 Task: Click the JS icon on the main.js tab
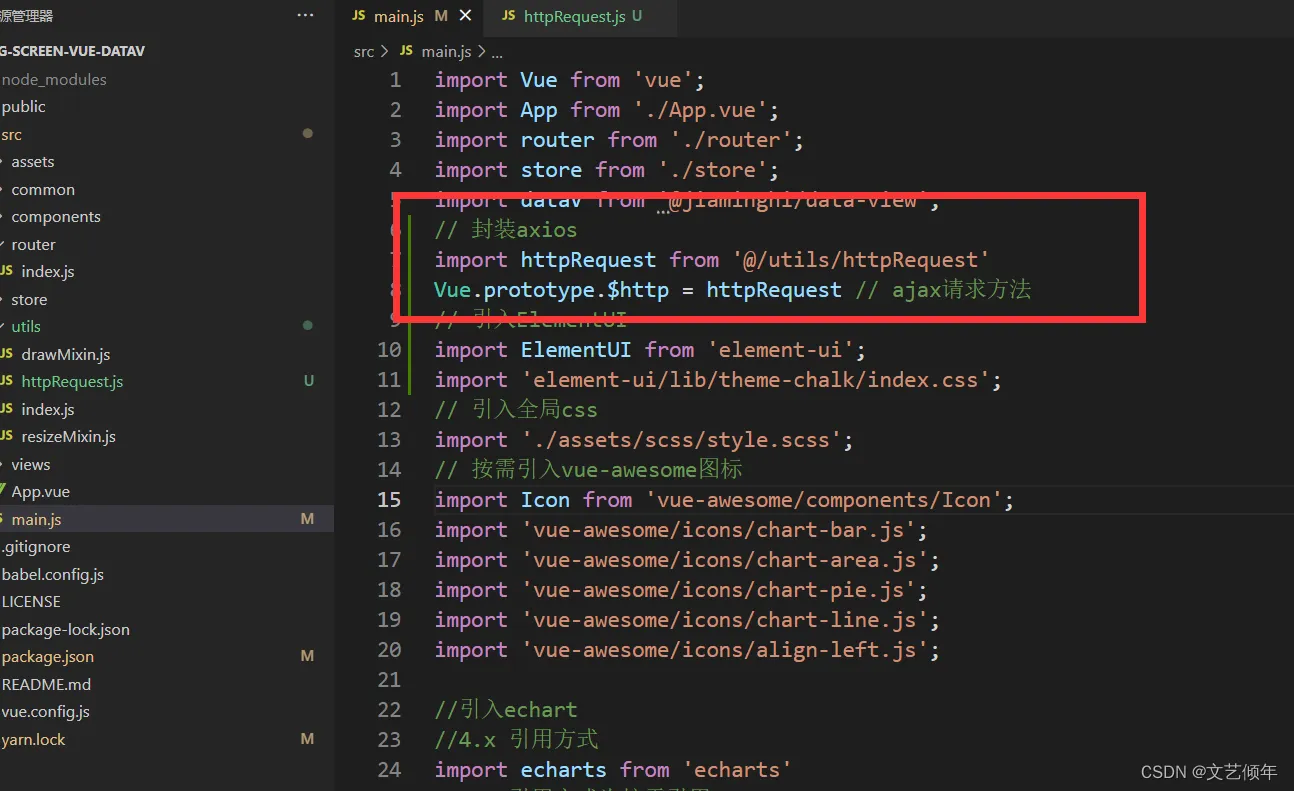(x=359, y=17)
